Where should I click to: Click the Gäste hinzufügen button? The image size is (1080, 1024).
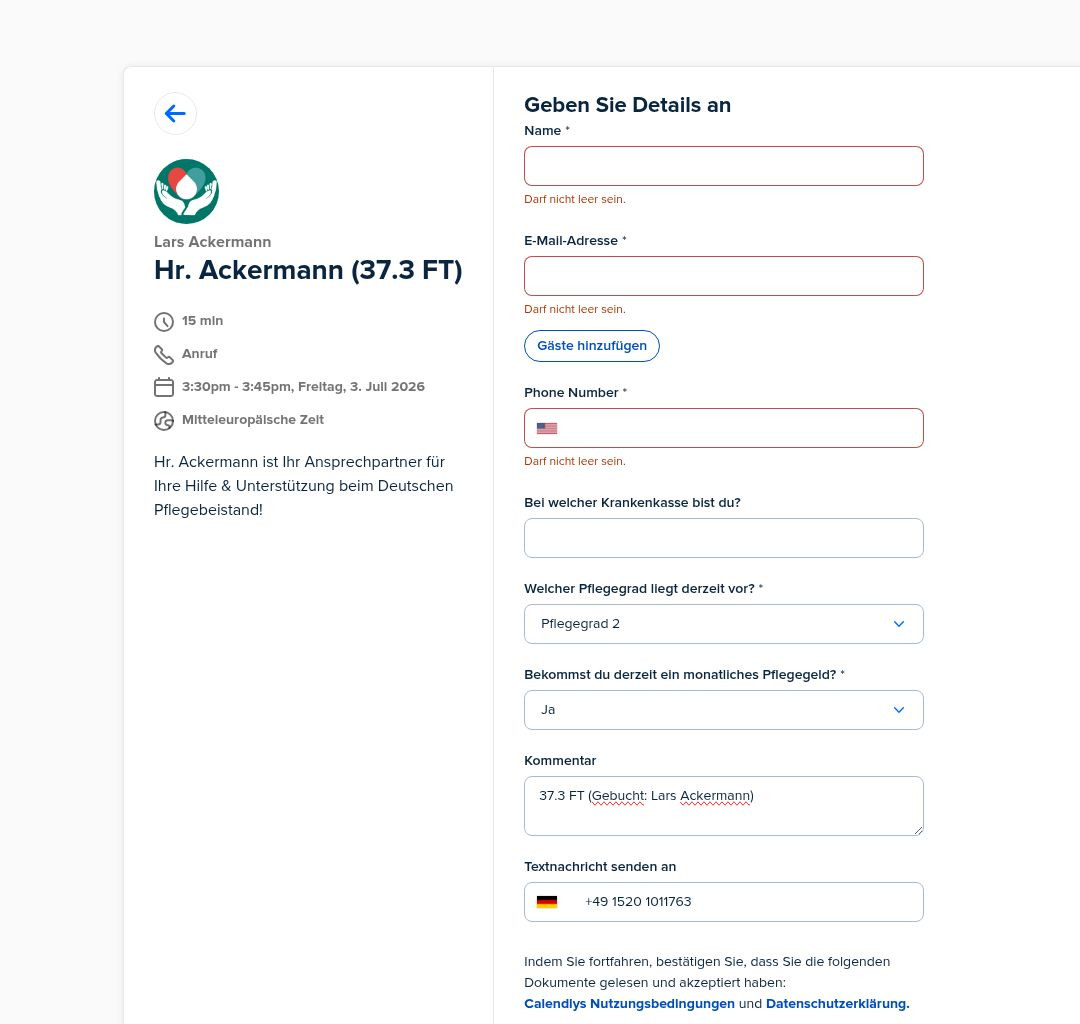[592, 346]
